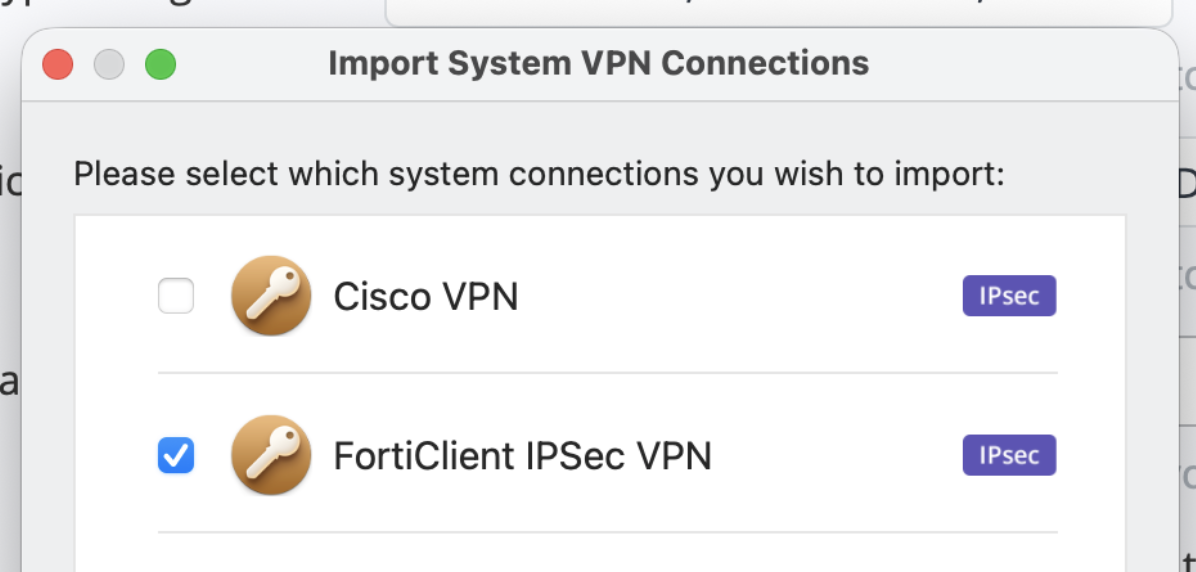Click the IPsec badge beside FortiClient IPSec VPN
The image size is (1196, 572).
[x=1009, y=456]
